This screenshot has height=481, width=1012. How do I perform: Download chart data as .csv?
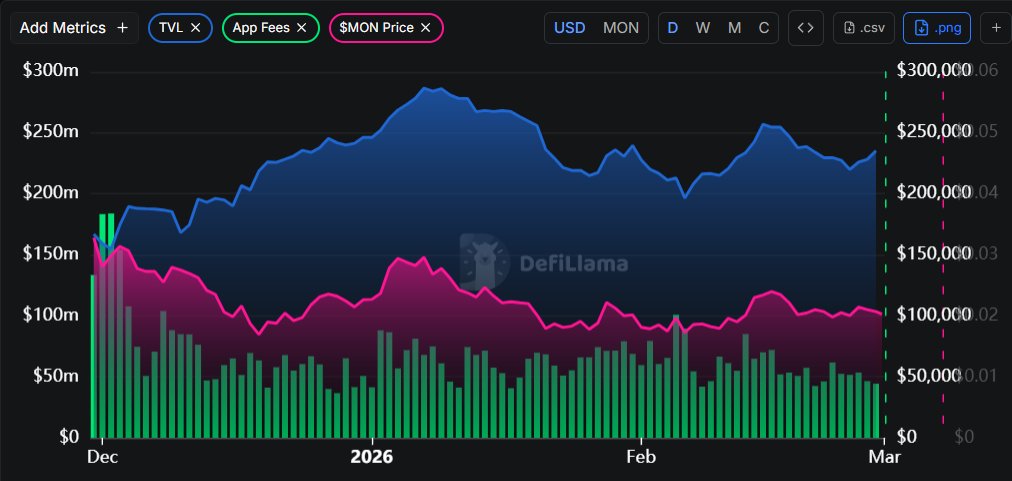864,28
